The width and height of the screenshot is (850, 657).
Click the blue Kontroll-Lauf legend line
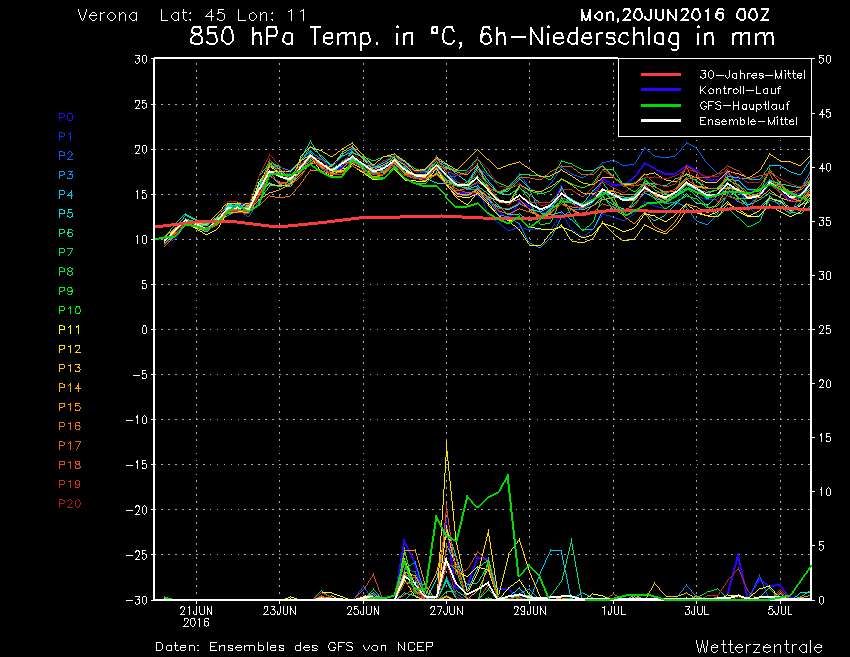661,90
